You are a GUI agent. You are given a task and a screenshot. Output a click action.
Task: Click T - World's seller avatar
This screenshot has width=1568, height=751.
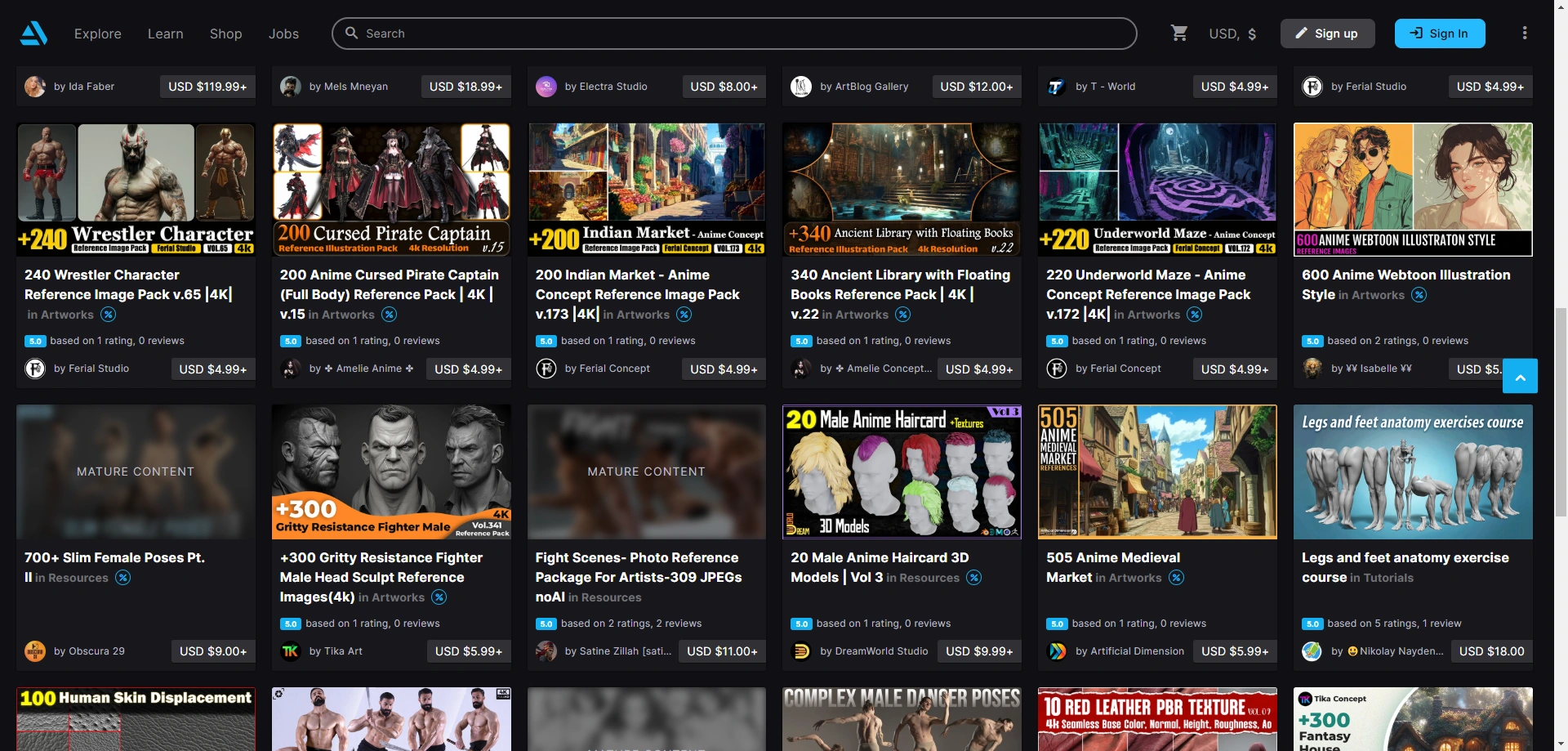click(x=1057, y=87)
